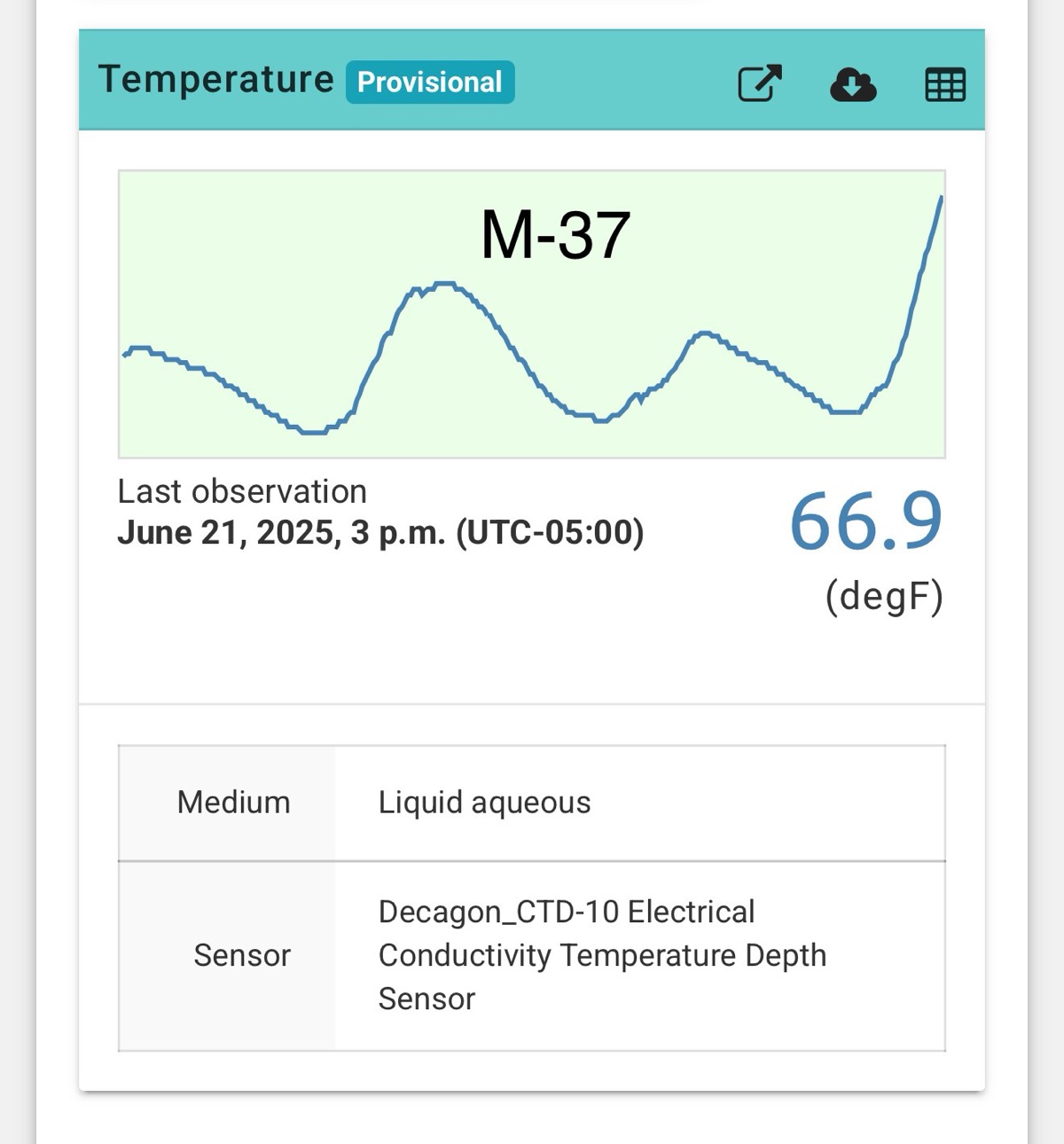Click the degF unit label

[884, 596]
